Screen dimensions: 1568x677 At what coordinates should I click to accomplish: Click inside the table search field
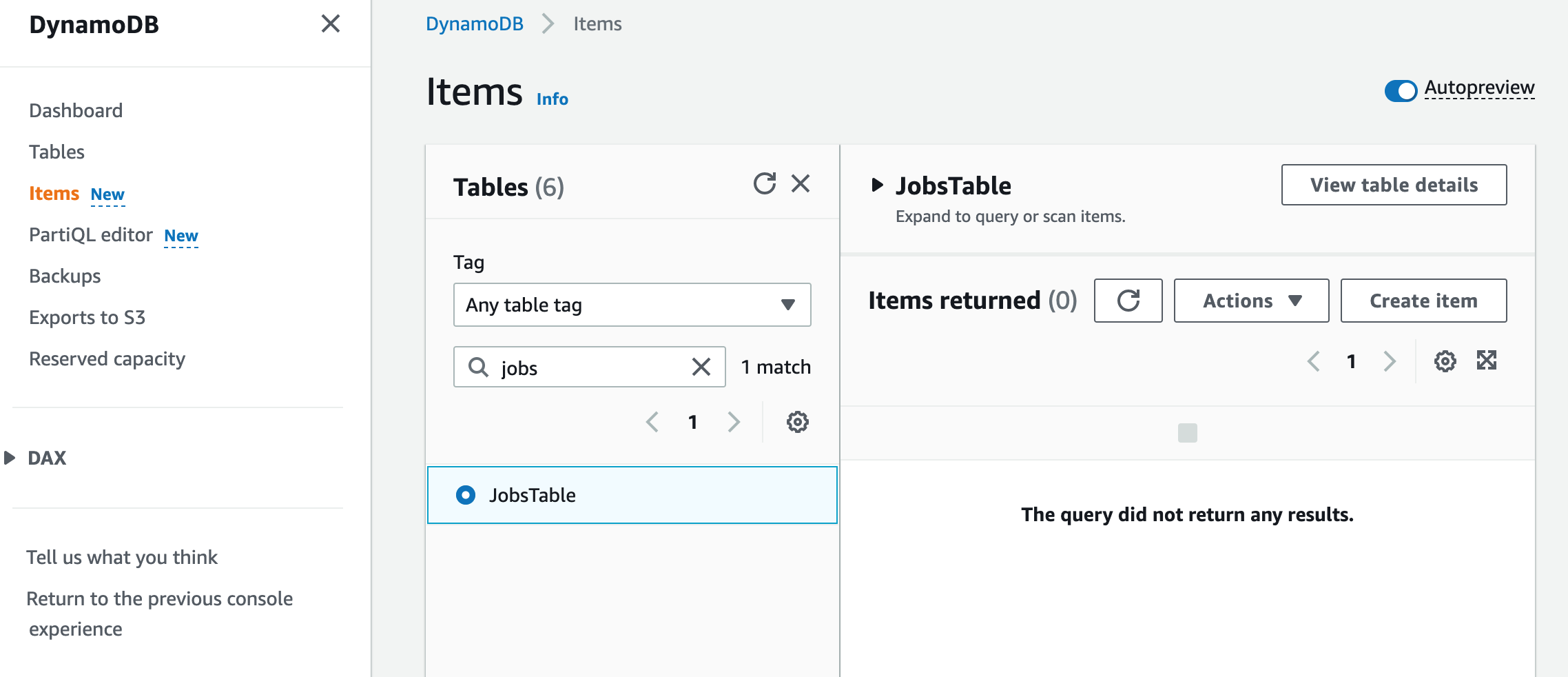point(589,367)
